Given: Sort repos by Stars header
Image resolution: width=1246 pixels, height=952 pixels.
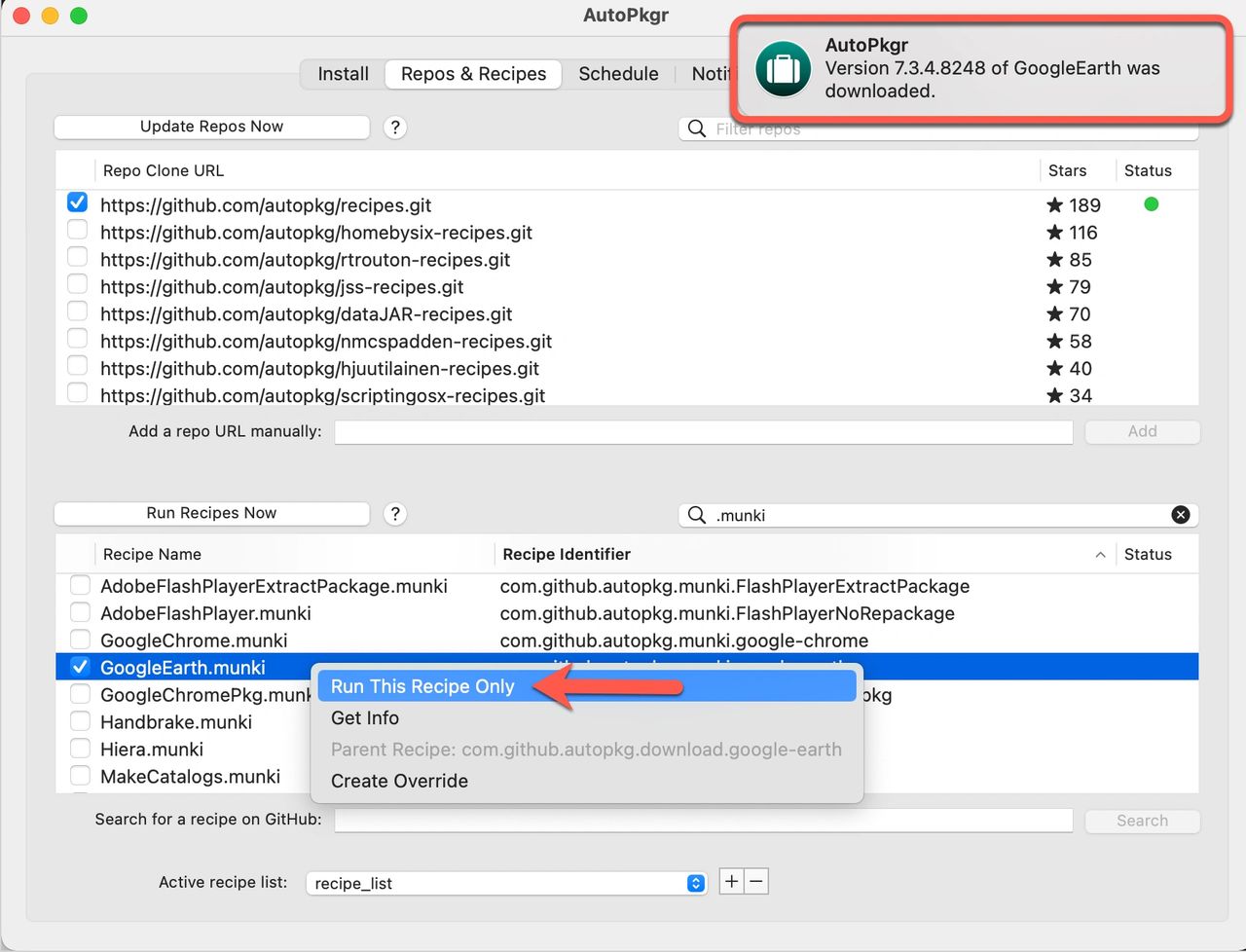Looking at the screenshot, I should tap(1078, 170).
